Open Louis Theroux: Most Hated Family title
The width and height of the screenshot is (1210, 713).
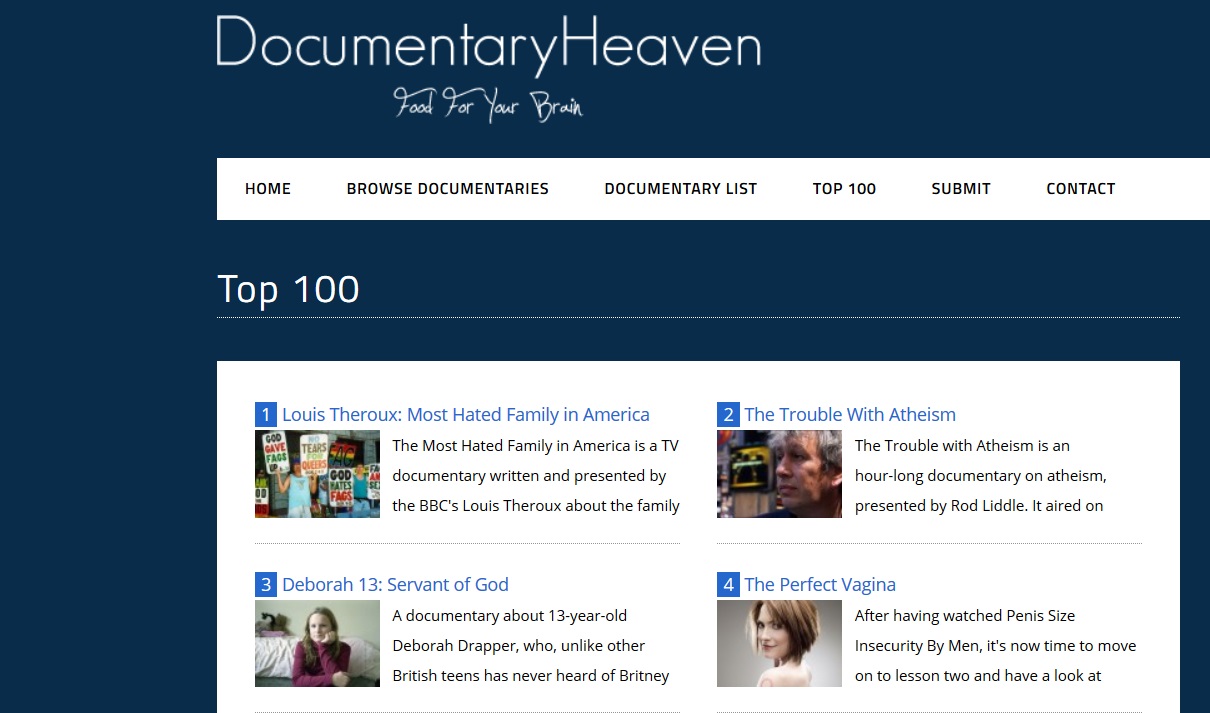pos(465,415)
